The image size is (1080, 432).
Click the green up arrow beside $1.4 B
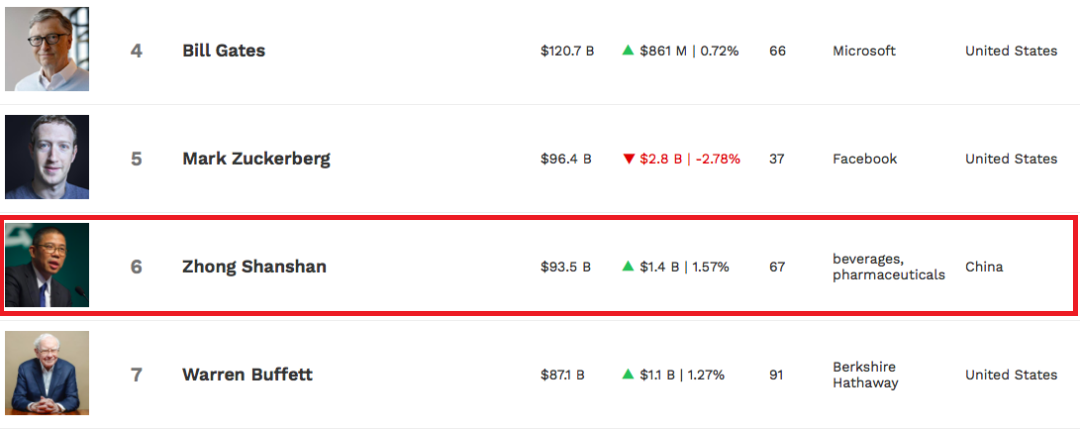[x=627, y=267]
